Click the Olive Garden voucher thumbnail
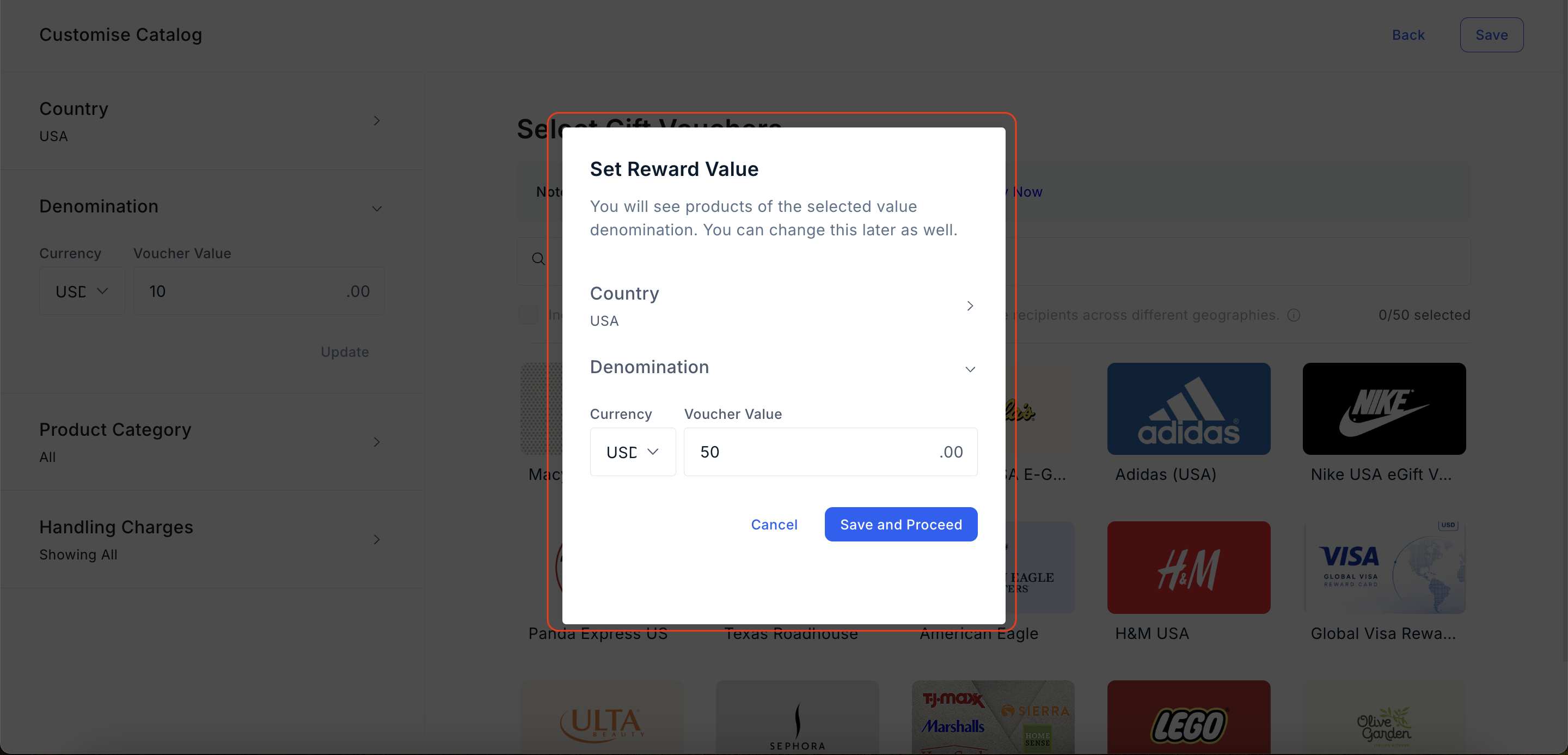 coord(1383,717)
